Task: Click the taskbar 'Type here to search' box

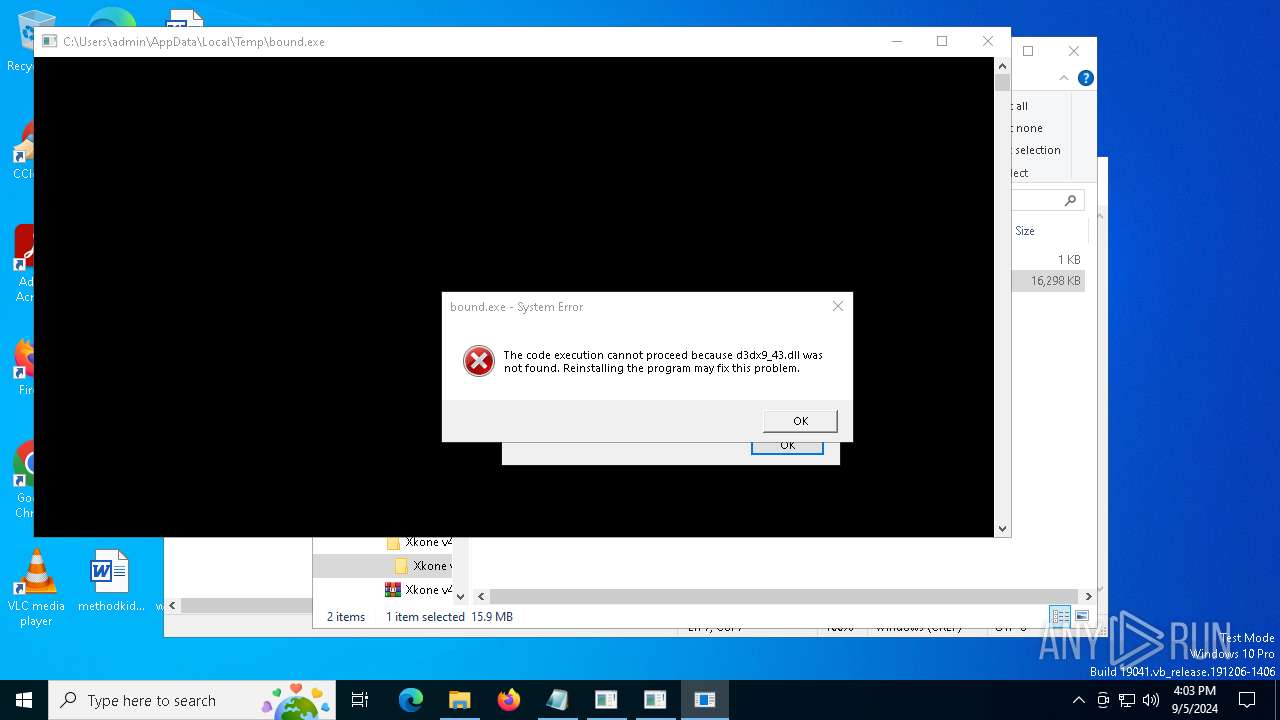Action: 193,700
